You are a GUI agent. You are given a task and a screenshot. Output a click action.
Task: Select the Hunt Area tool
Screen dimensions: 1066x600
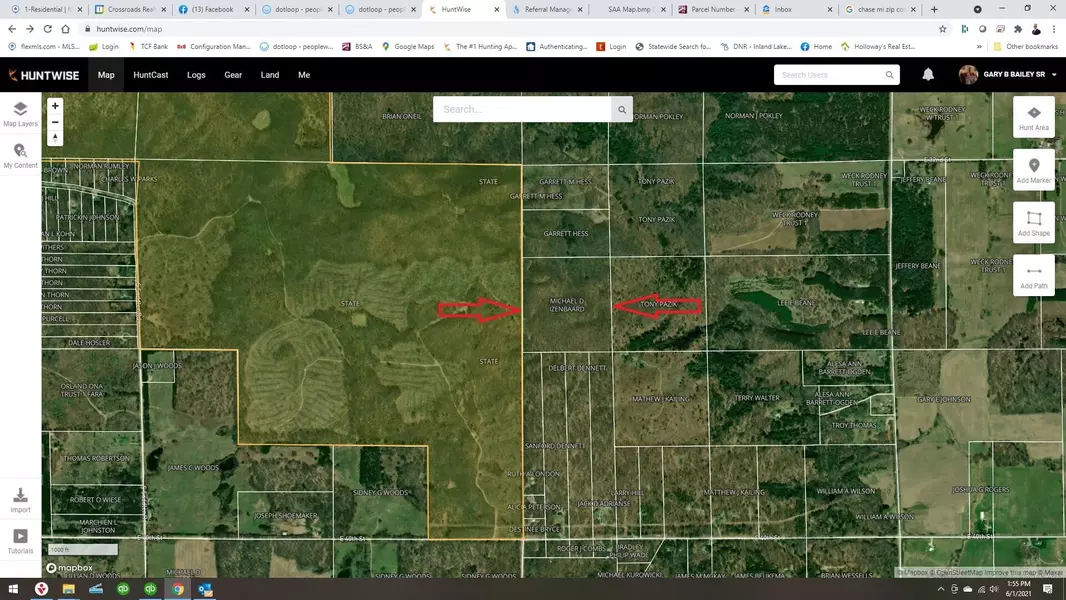pyautogui.click(x=1033, y=117)
